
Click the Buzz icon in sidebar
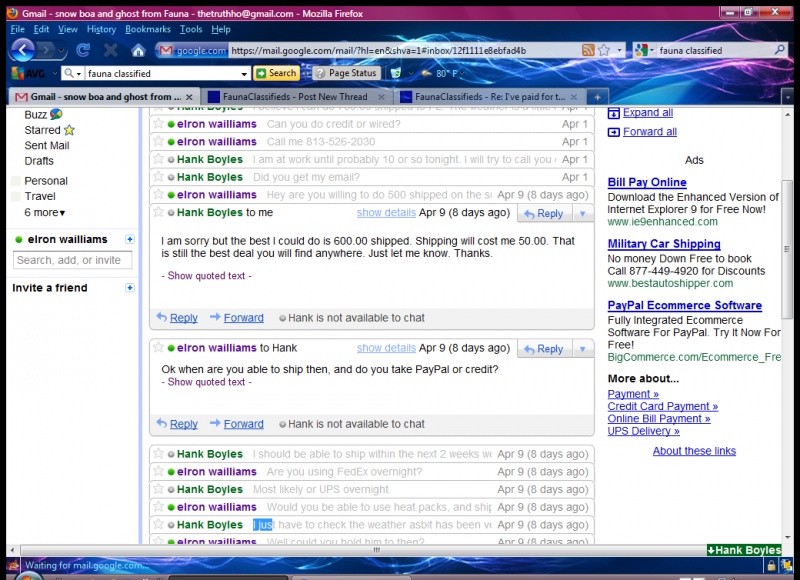56,114
